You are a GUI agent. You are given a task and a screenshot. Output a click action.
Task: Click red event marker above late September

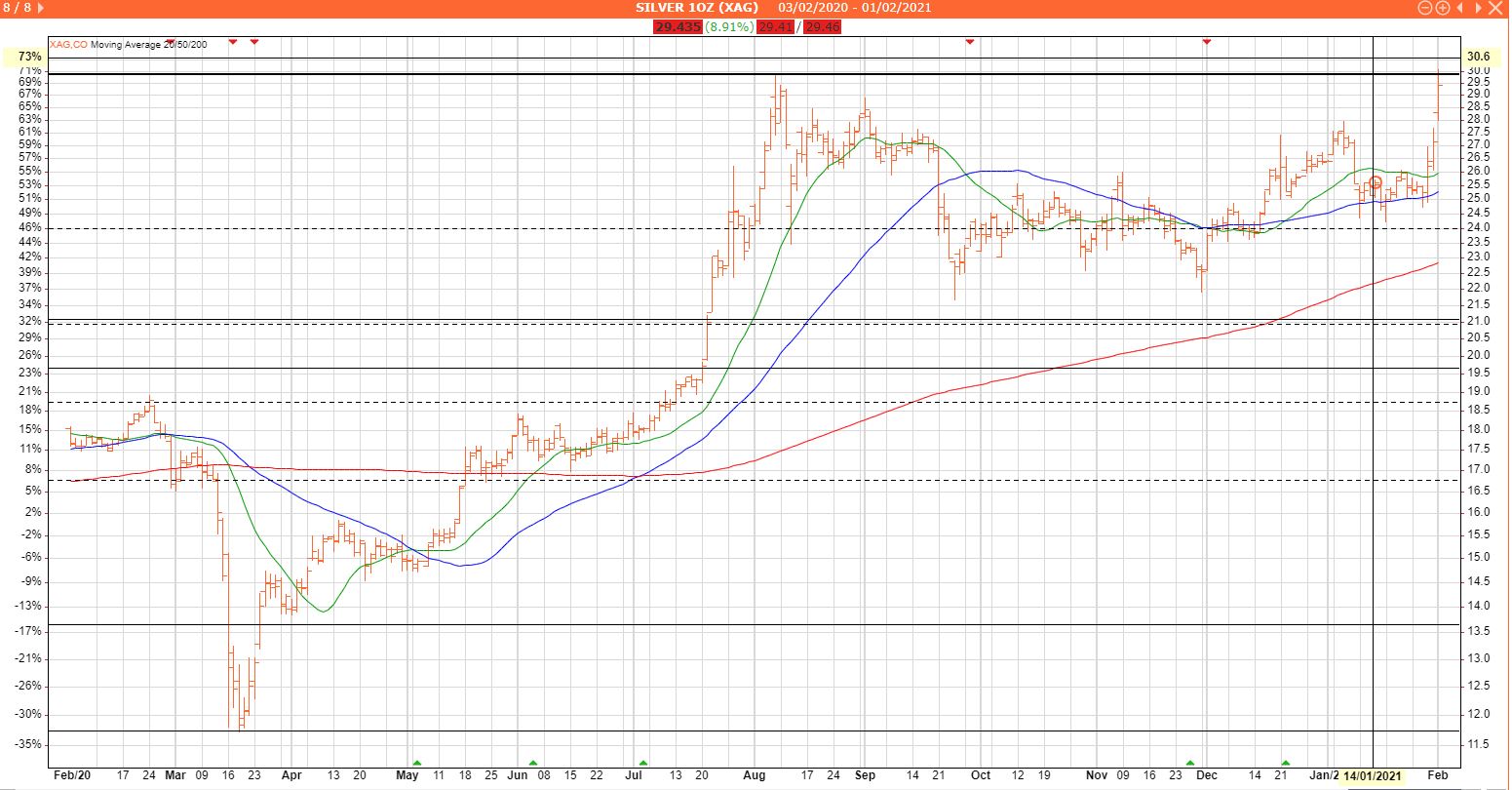tap(969, 42)
